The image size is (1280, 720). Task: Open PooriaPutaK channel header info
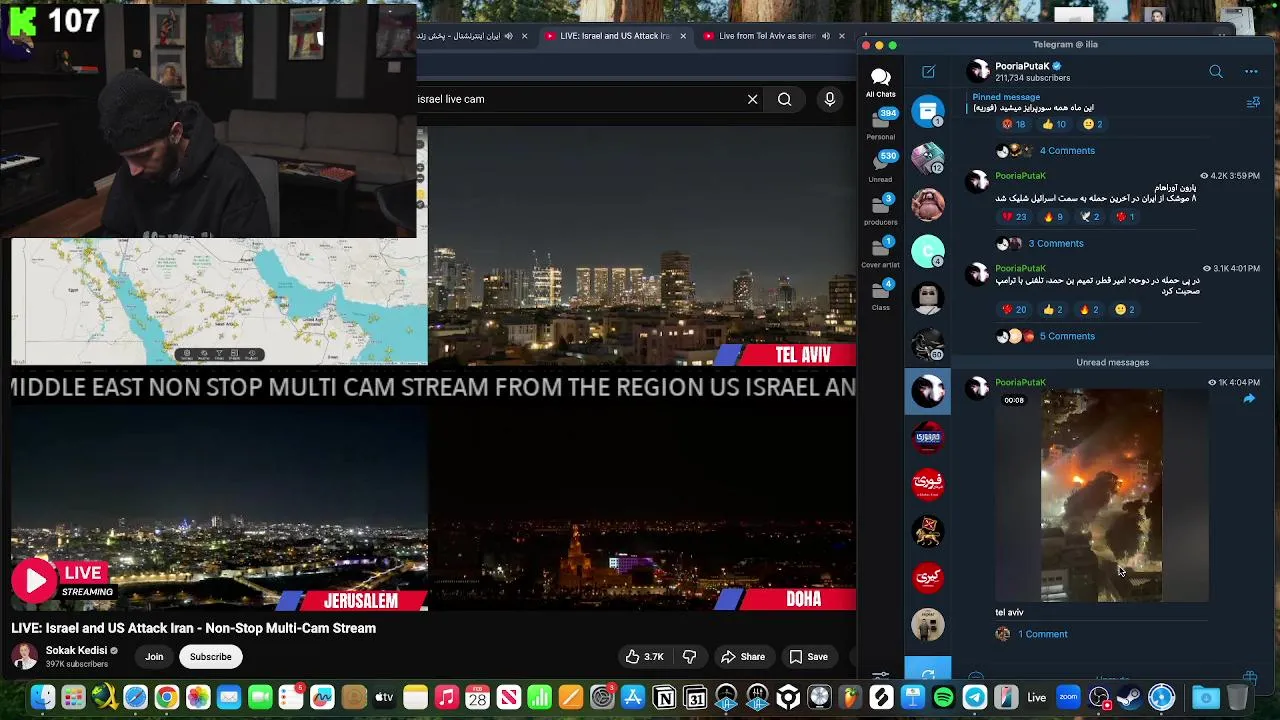coord(1033,72)
